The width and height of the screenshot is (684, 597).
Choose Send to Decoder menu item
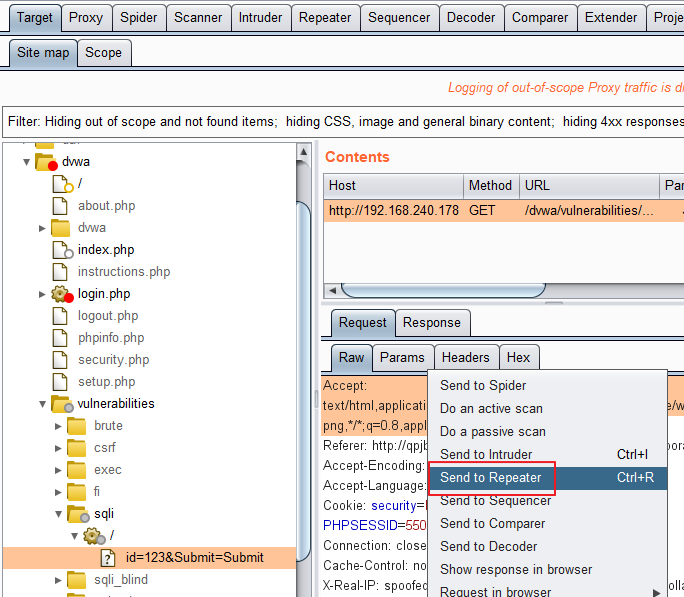[x=548, y=547]
